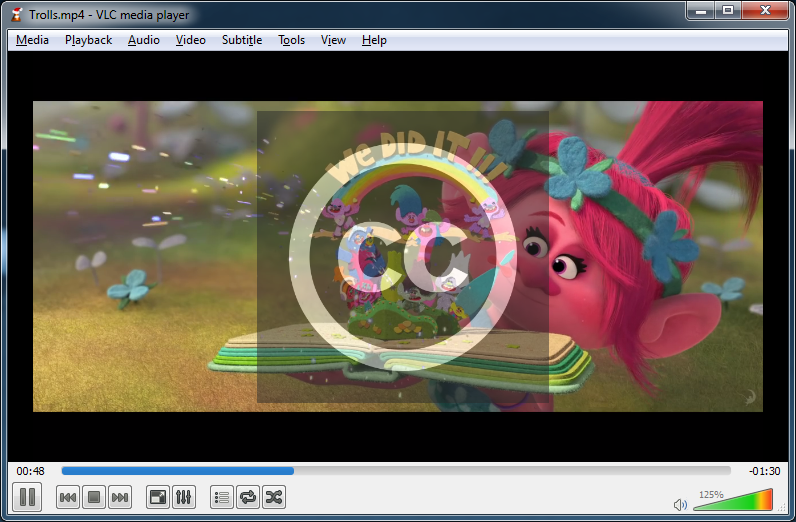Image resolution: width=796 pixels, height=522 pixels.
Task: Pause the video playback
Action: [x=27, y=497]
